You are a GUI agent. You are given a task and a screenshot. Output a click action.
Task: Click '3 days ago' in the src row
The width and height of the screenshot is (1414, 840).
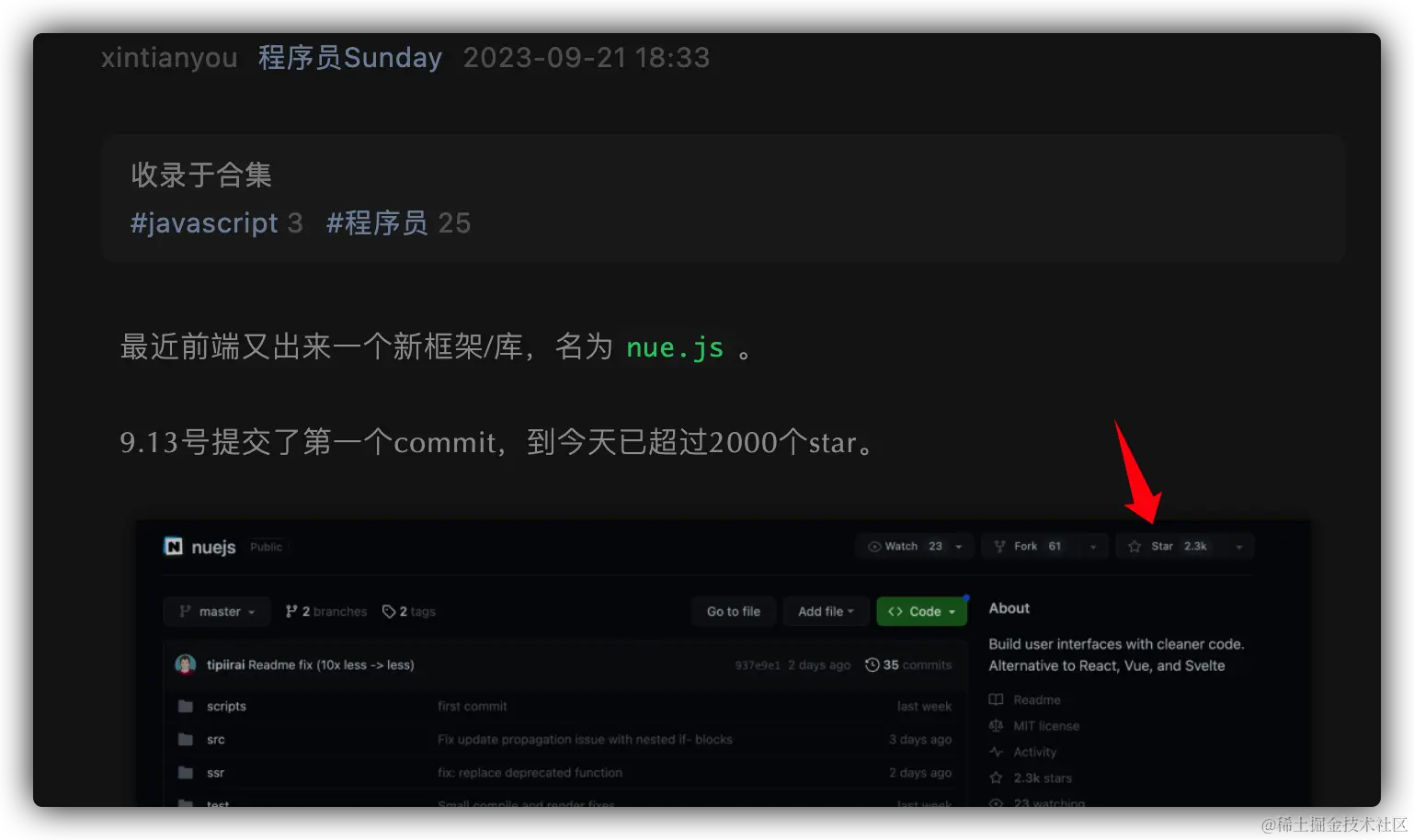920,739
